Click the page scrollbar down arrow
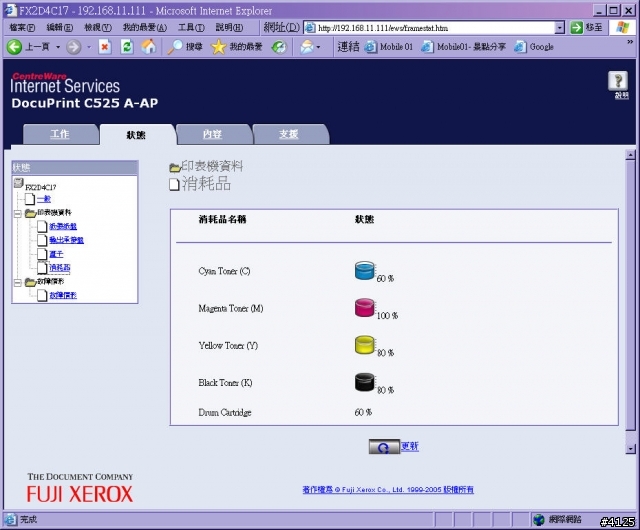The width and height of the screenshot is (640, 530). [x=631, y=449]
